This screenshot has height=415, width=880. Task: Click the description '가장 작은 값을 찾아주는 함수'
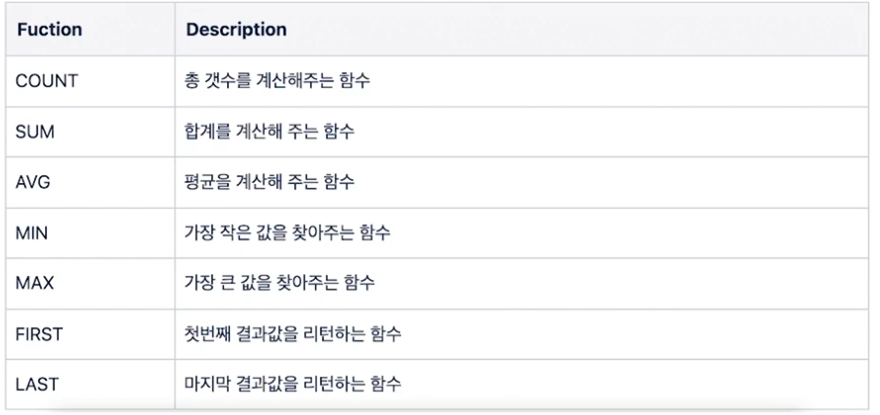click(287, 232)
